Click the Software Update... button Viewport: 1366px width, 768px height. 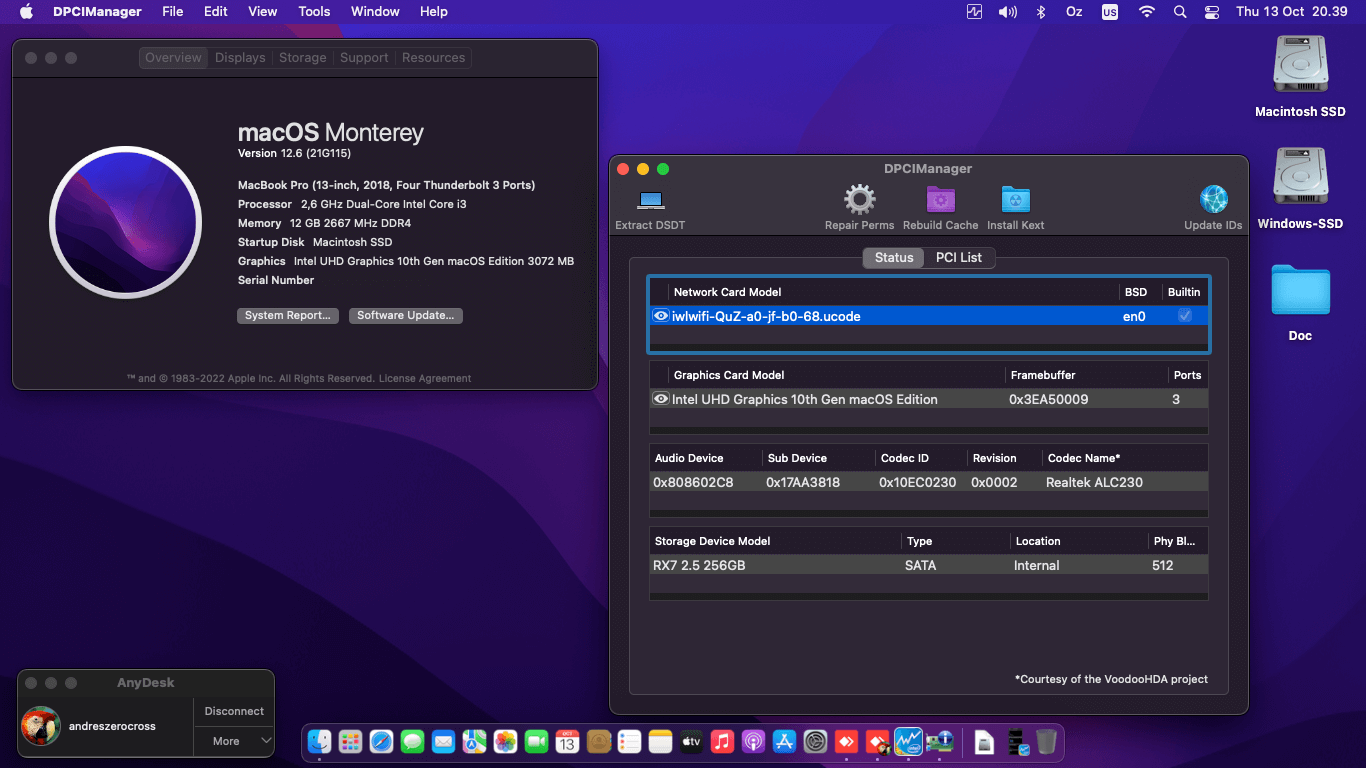pyautogui.click(x=405, y=316)
